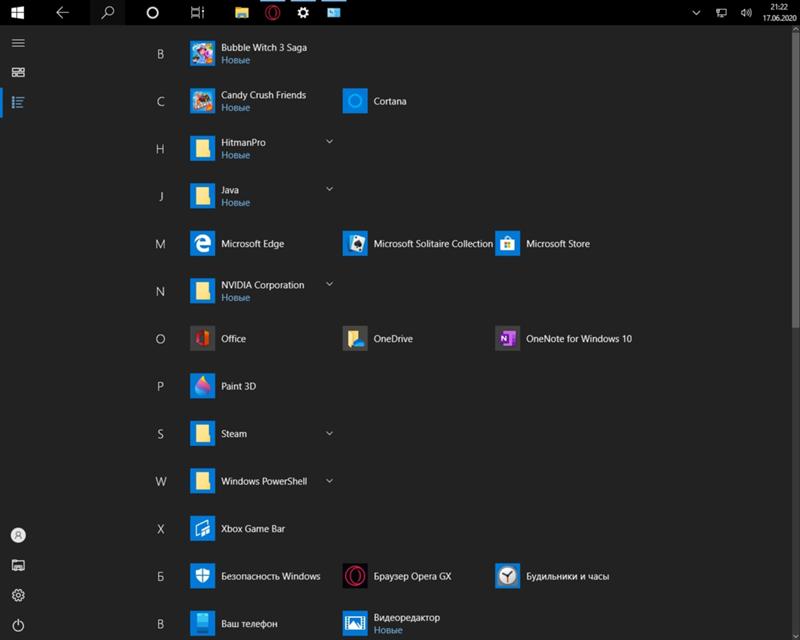The width and height of the screenshot is (800, 640).
Task: Open File Explorer from the Start sidebar
Action: [18, 565]
